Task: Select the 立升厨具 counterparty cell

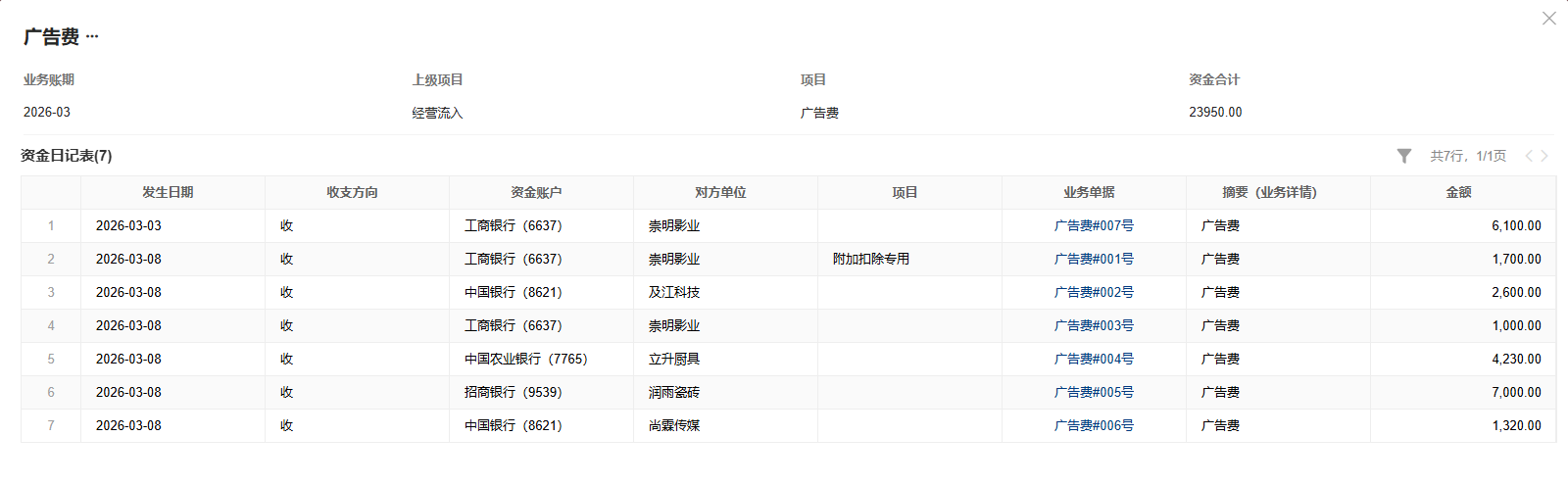Action: pos(725,359)
